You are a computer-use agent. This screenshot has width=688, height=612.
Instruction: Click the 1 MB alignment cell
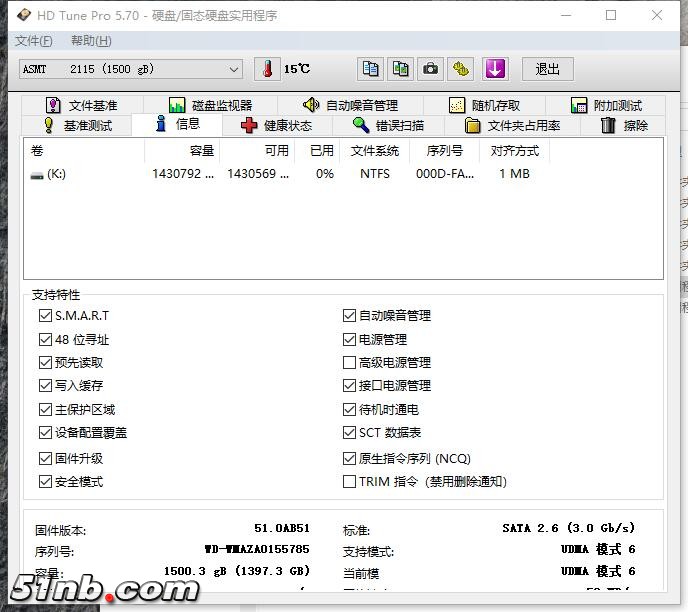(514, 174)
